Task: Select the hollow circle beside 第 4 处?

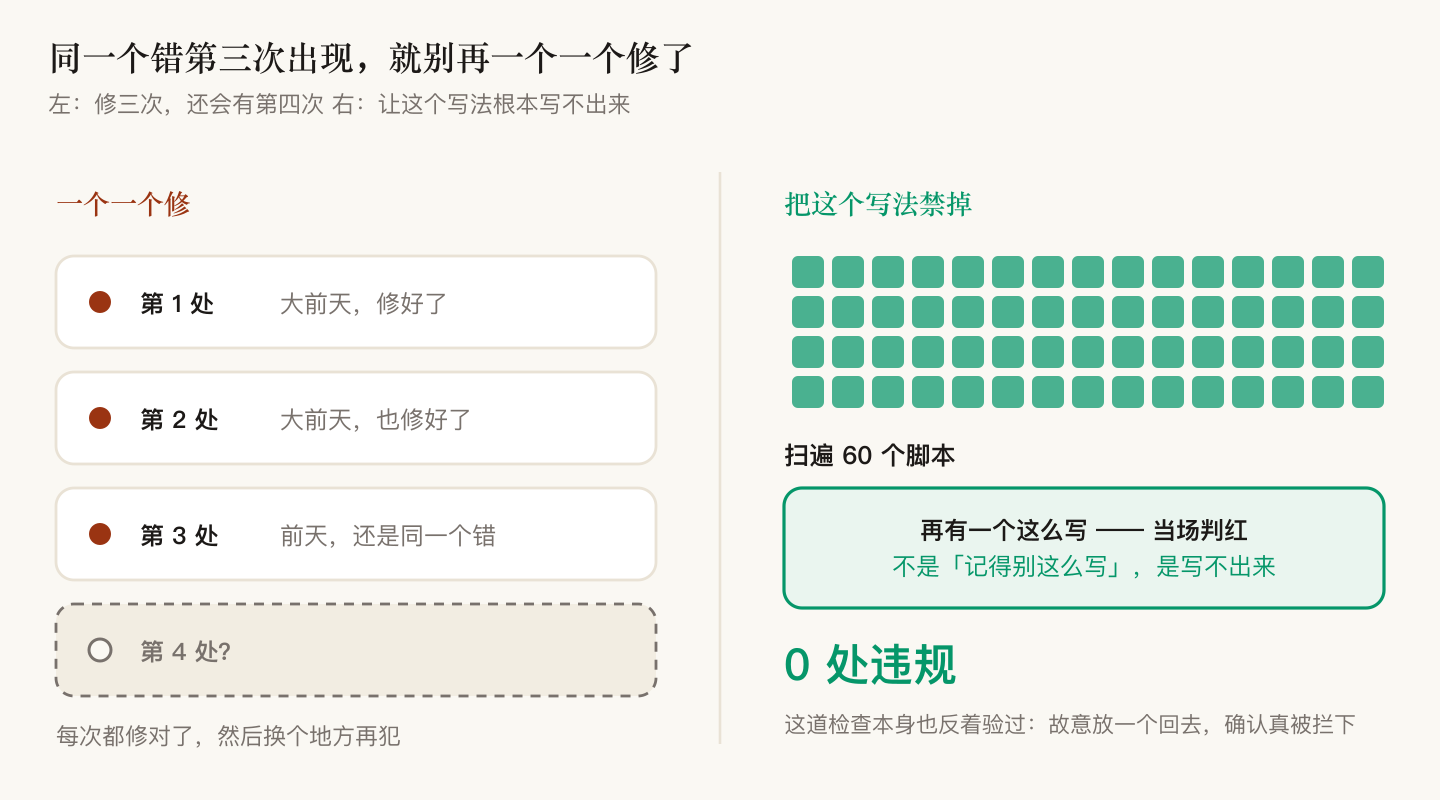Action: click(x=100, y=650)
